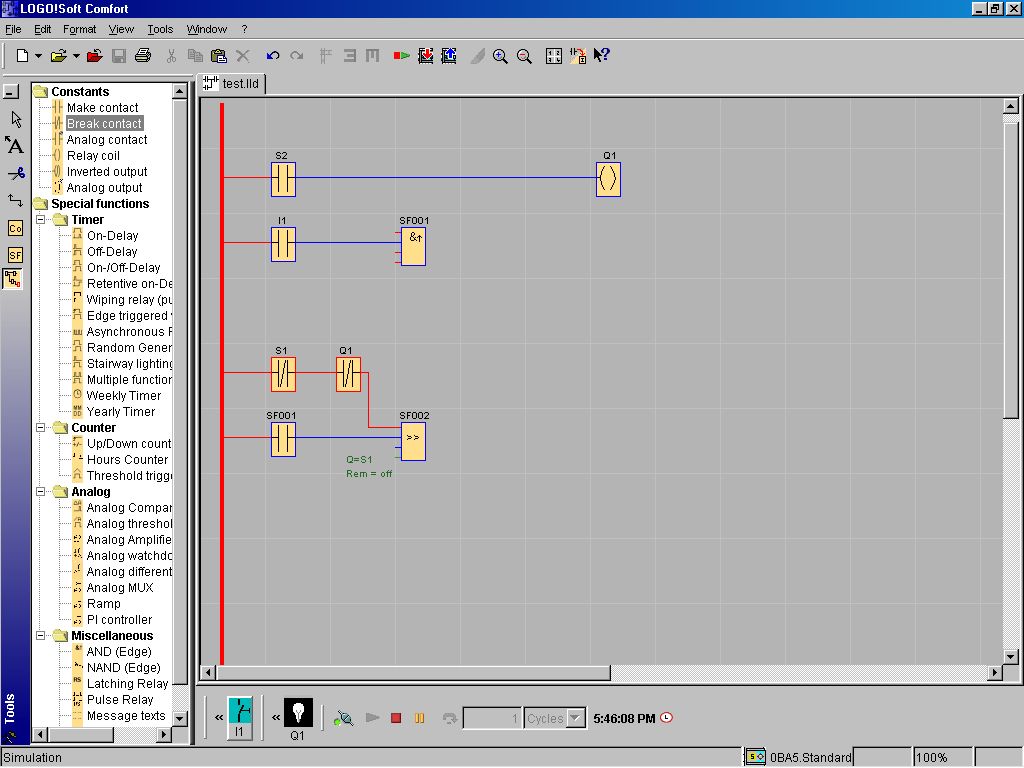Screen dimensions: 1024x768
Task: Create a new circuit file
Action: [22, 56]
